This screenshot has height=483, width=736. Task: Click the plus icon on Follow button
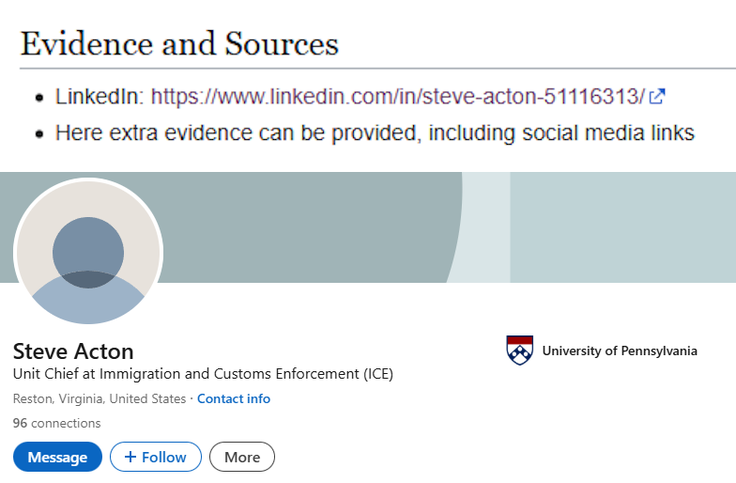point(129,457)
